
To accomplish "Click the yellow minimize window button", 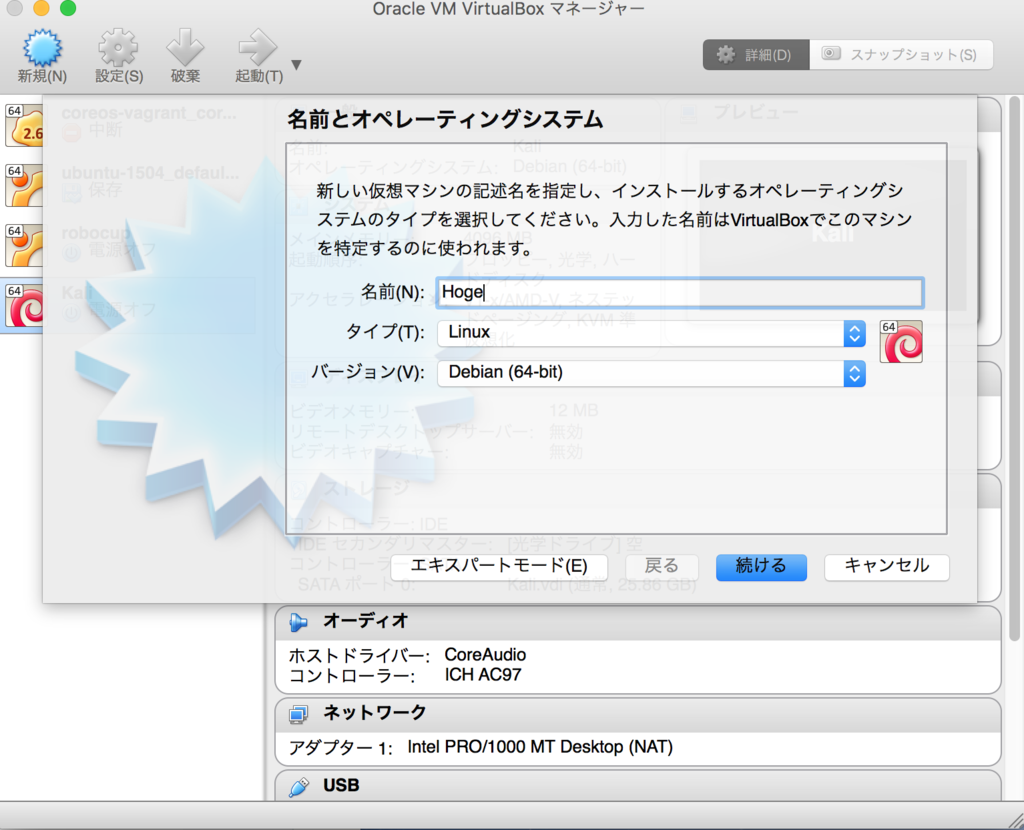I will point(41,8).
